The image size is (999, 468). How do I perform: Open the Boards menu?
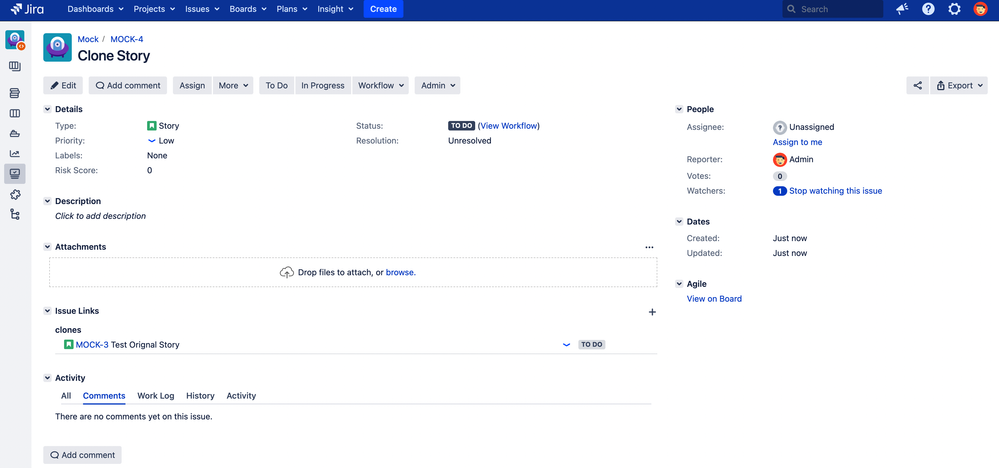click(x=247, y=9)
